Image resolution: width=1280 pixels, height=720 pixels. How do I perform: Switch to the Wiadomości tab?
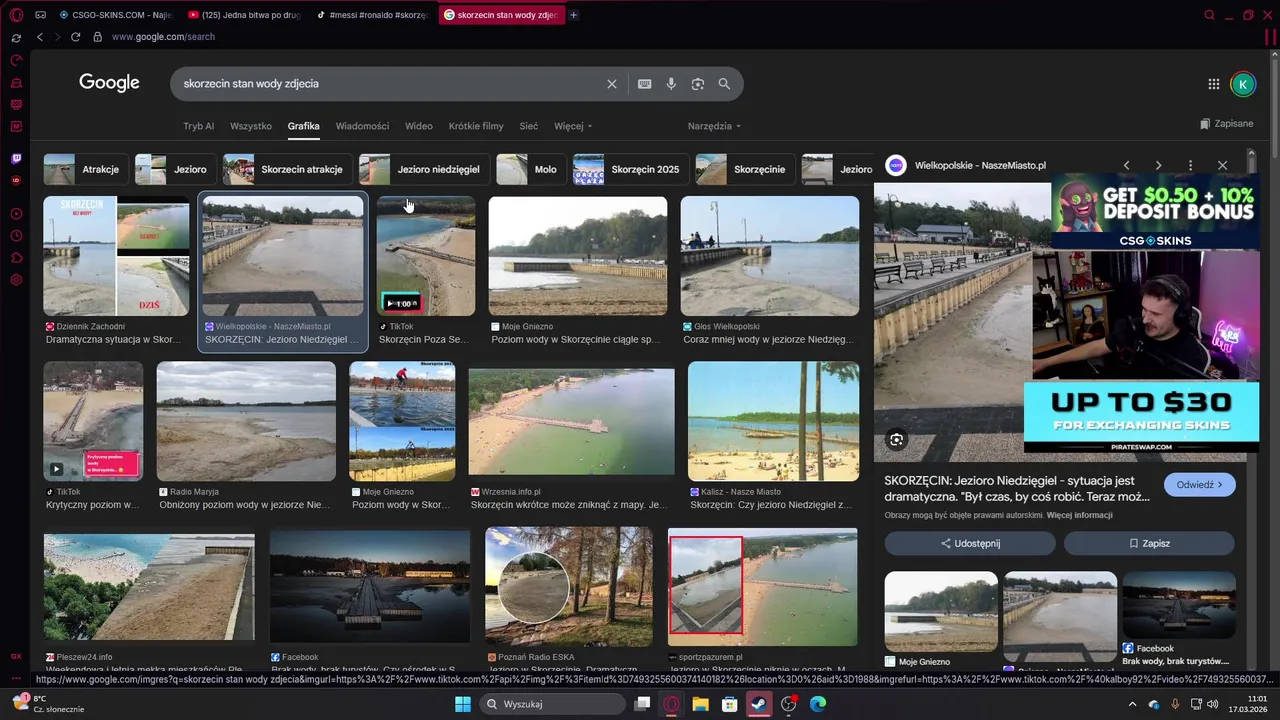click(362, 126)
